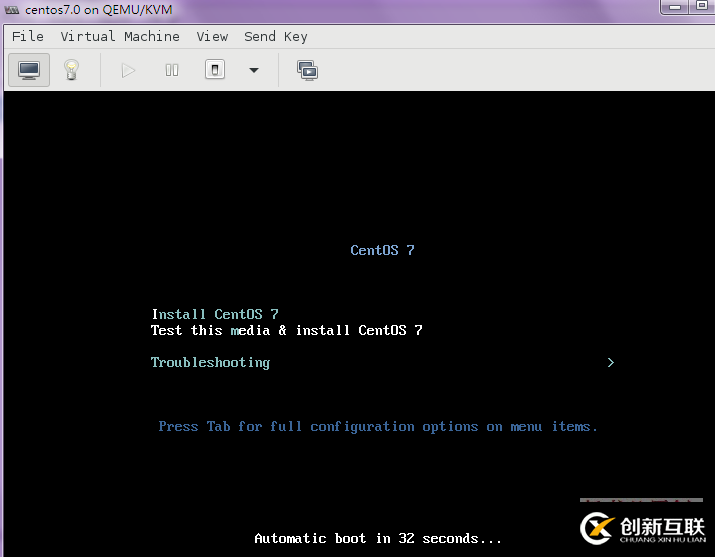Power on the virtual machine with the run button
This screenshot has height=557, width=715.
pyautogui.click(x=128, y=70)
